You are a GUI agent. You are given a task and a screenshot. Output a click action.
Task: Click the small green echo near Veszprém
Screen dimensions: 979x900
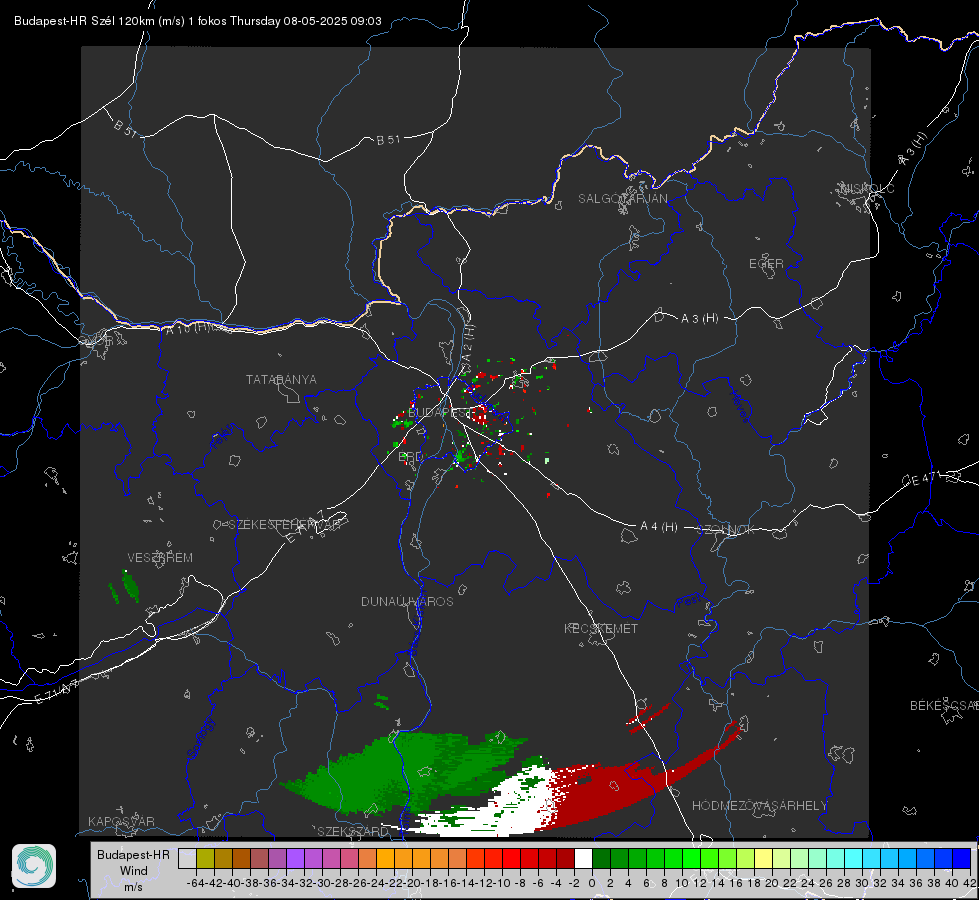coord(130,586)
